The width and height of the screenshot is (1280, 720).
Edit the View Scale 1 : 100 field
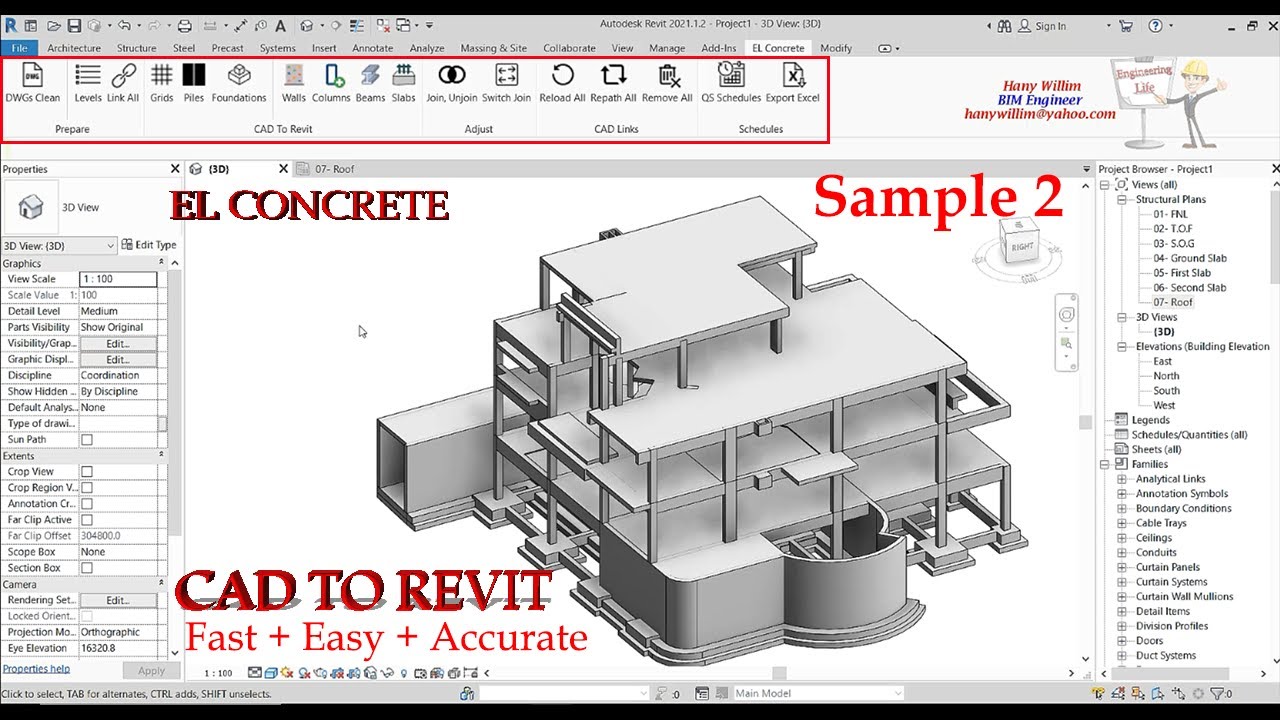(118, 279)
